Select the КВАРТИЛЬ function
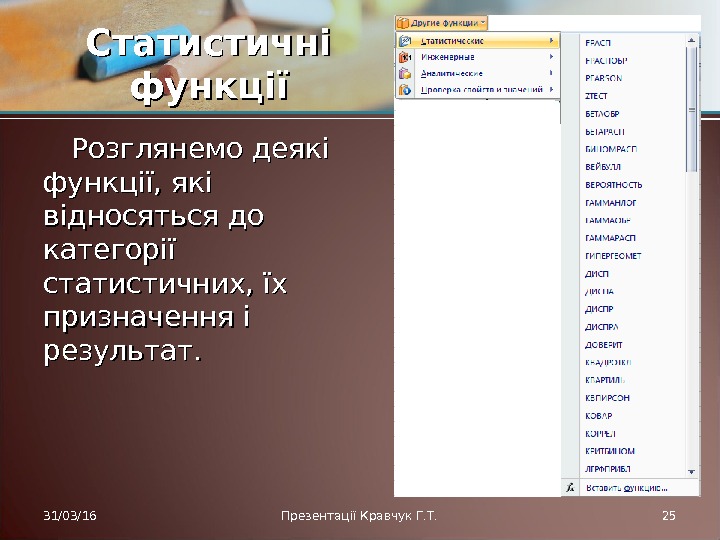 click(605, 381)
